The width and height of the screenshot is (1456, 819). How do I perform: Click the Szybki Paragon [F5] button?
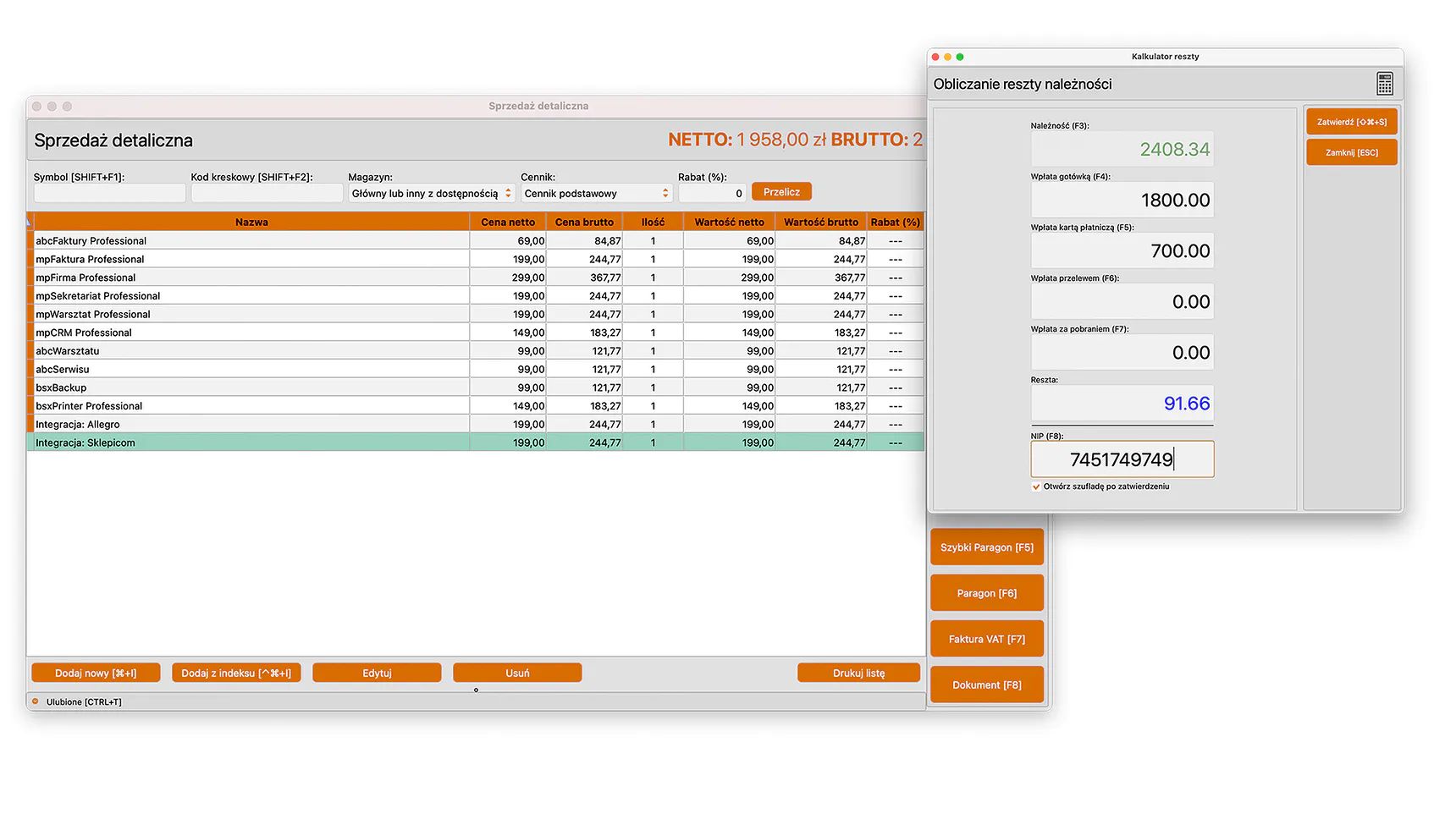point(987,547)
